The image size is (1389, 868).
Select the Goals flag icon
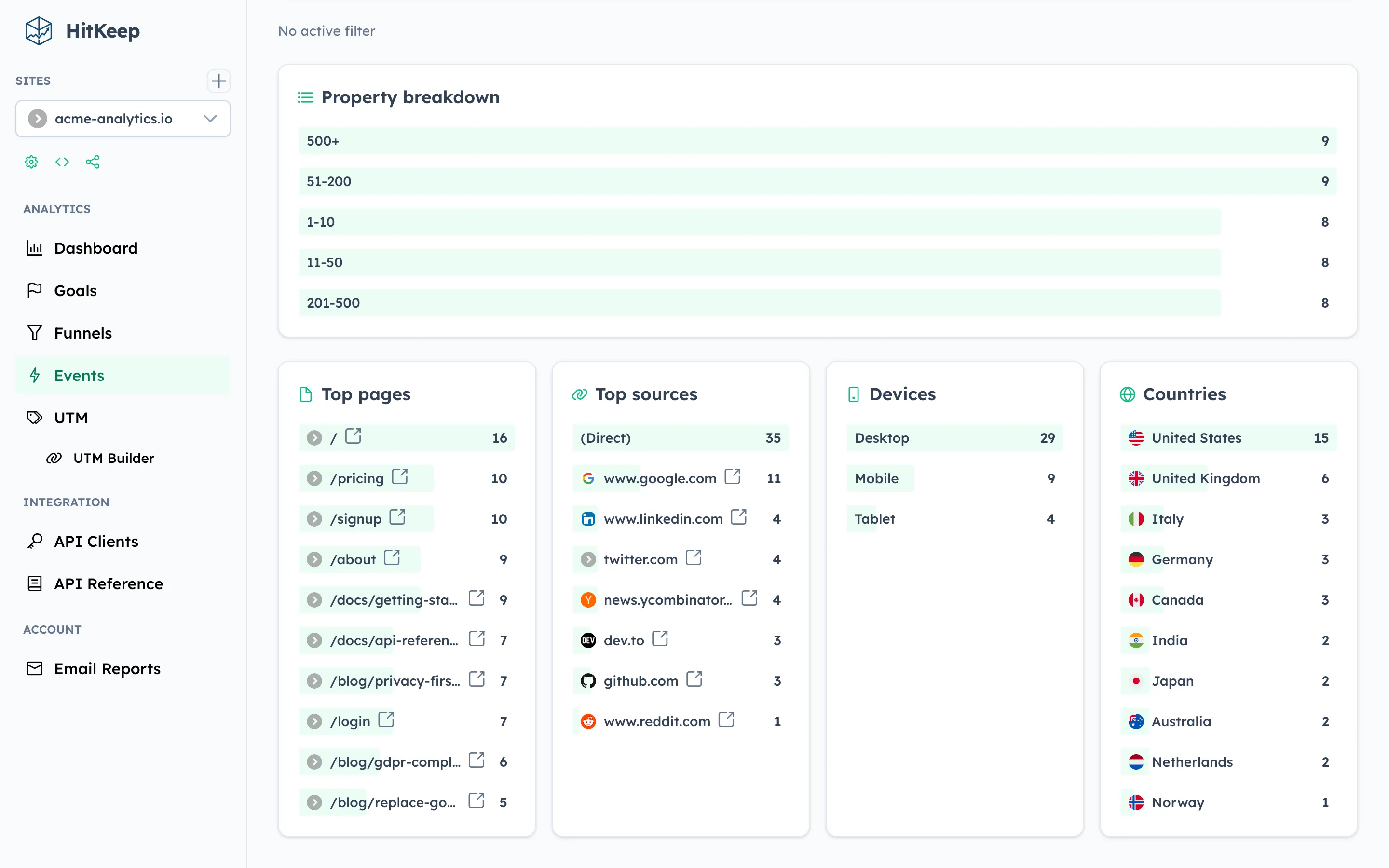34,290
